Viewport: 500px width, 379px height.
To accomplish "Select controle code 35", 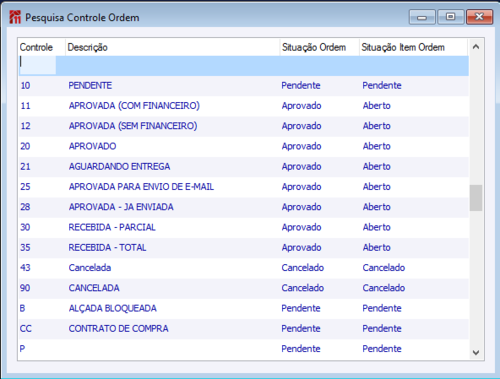I will click(x=25, y=248).
